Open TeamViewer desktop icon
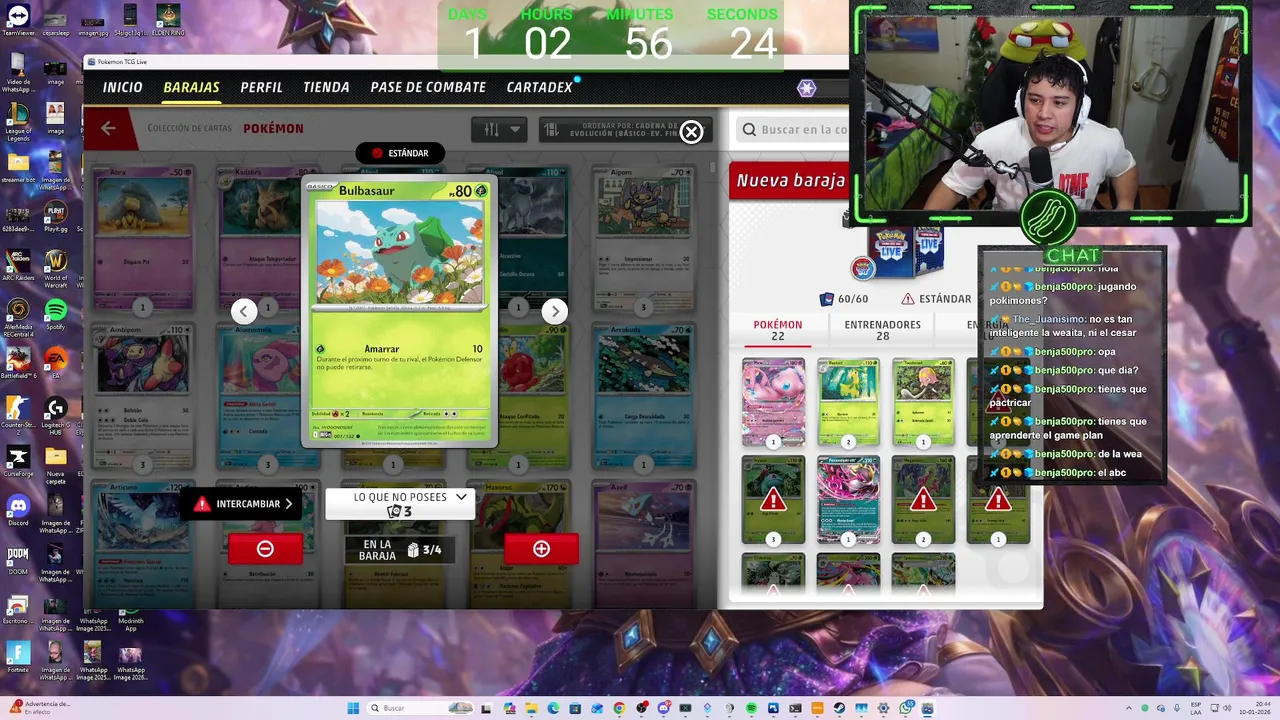Viewport: 1280px width, 720px height. pyautogui.click(x=18, y=21)
